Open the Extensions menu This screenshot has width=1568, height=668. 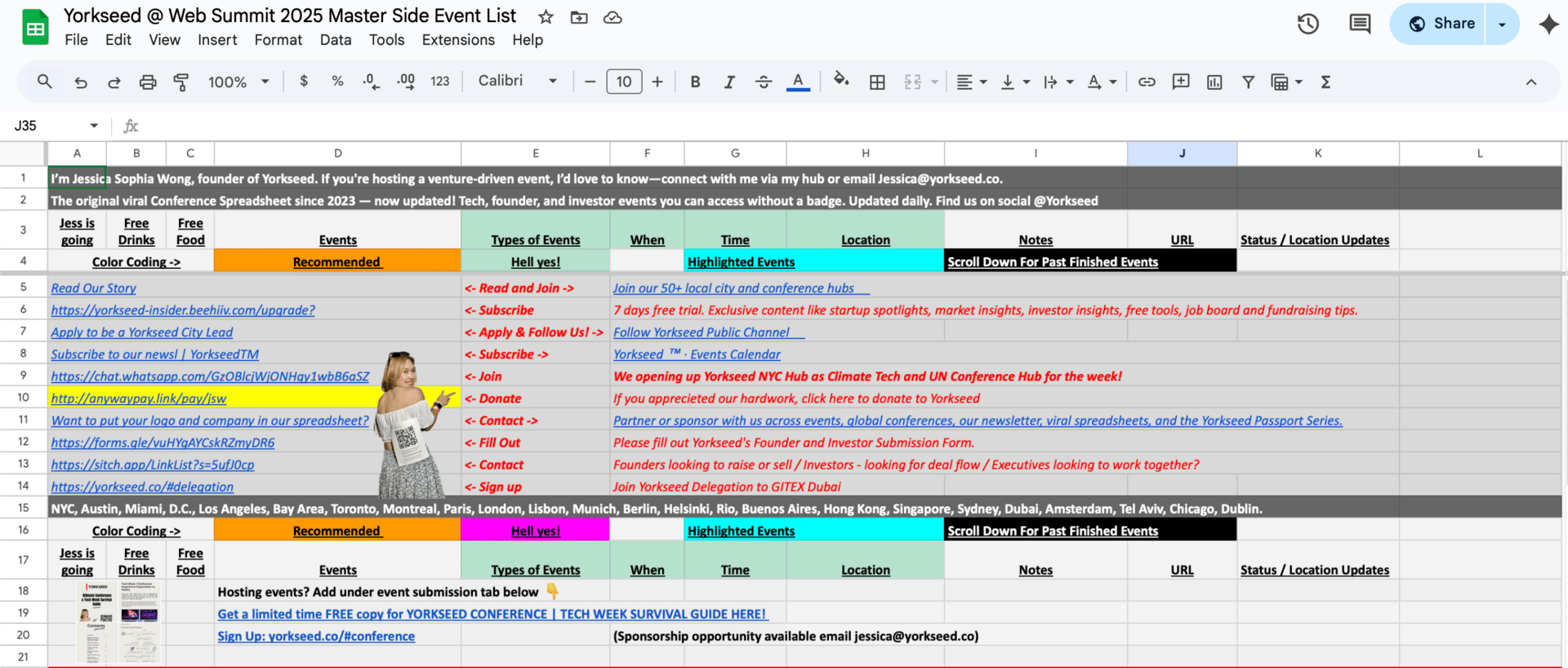click(x=458, y=40)
